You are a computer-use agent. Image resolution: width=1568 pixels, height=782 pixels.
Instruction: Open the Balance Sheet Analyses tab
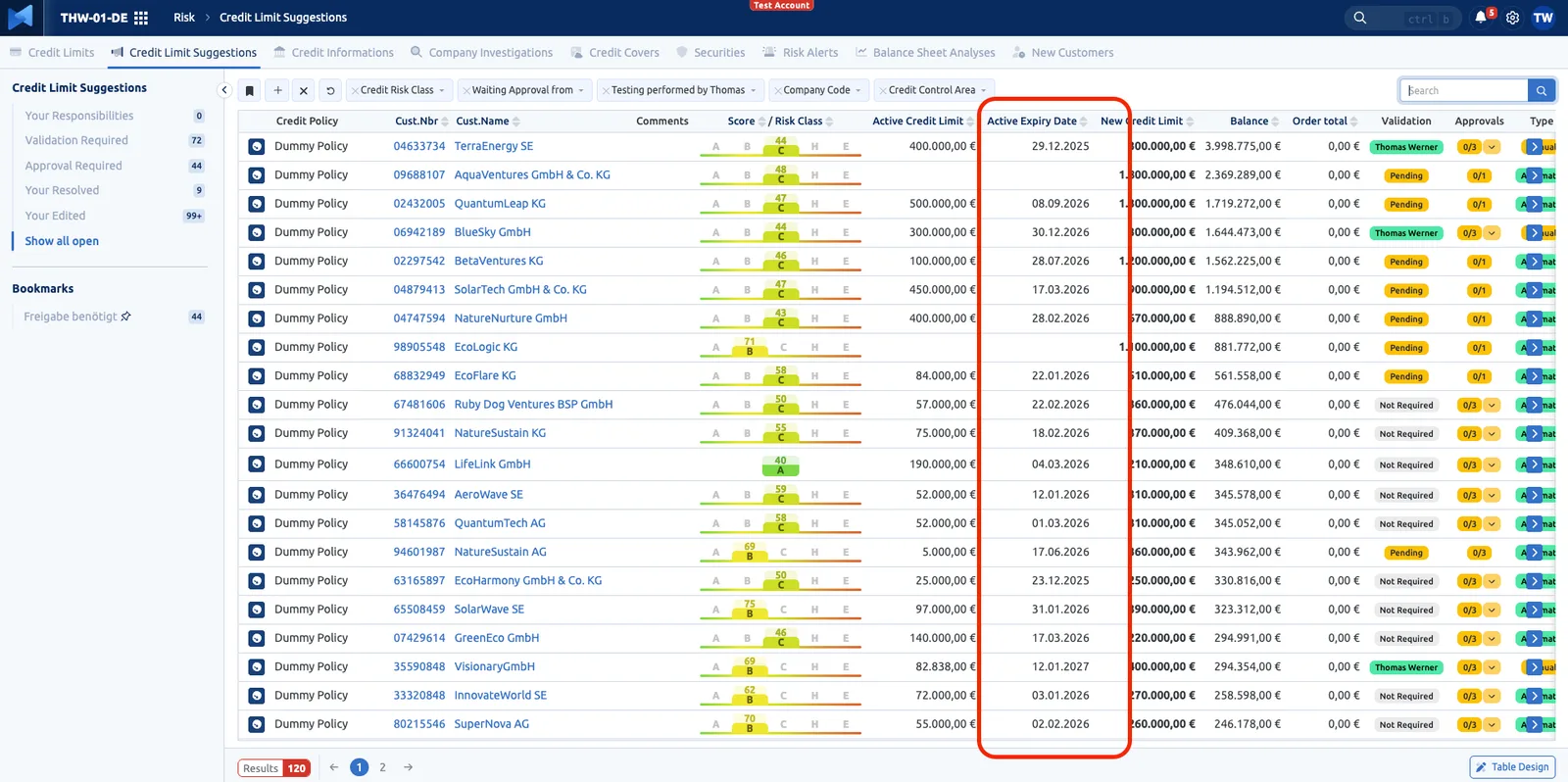click(925, 53)
